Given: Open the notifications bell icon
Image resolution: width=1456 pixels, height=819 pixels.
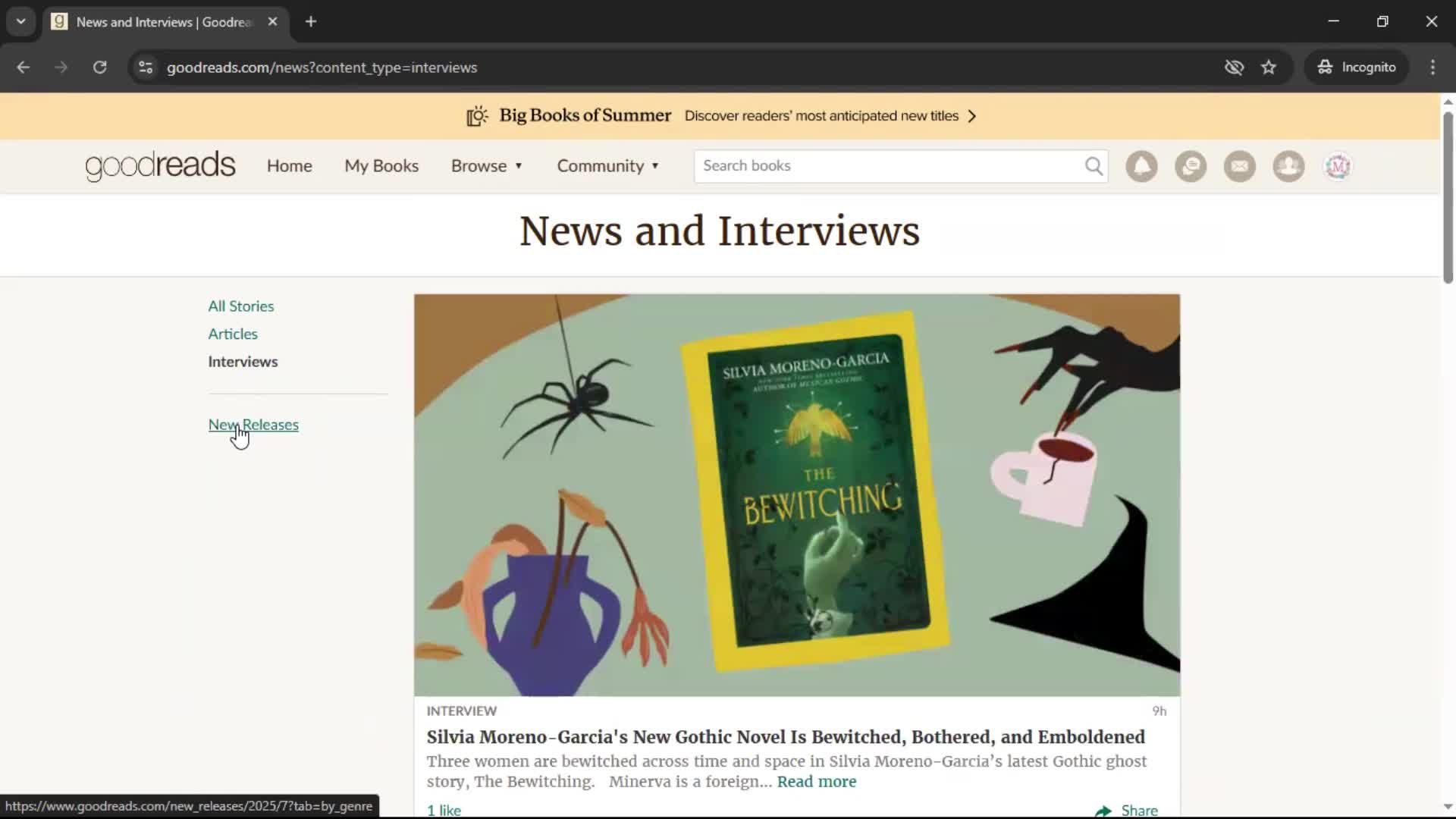Looking at the screenshot, I should point(1141,166).
